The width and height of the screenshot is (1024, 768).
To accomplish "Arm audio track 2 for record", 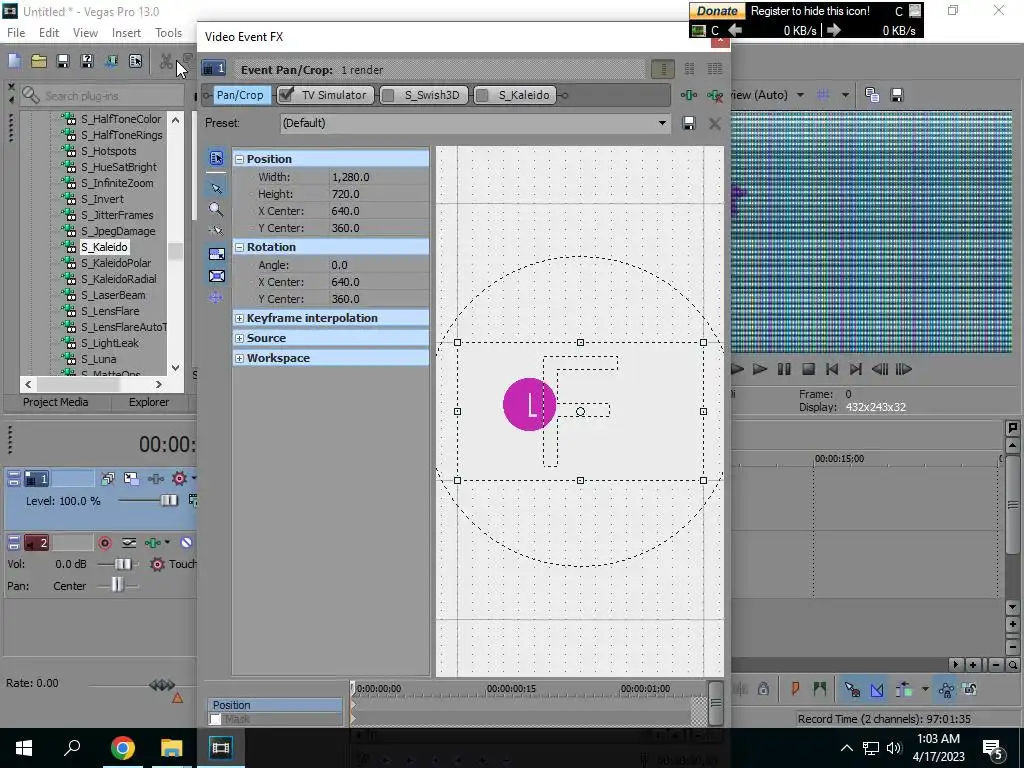I will 104,543.
